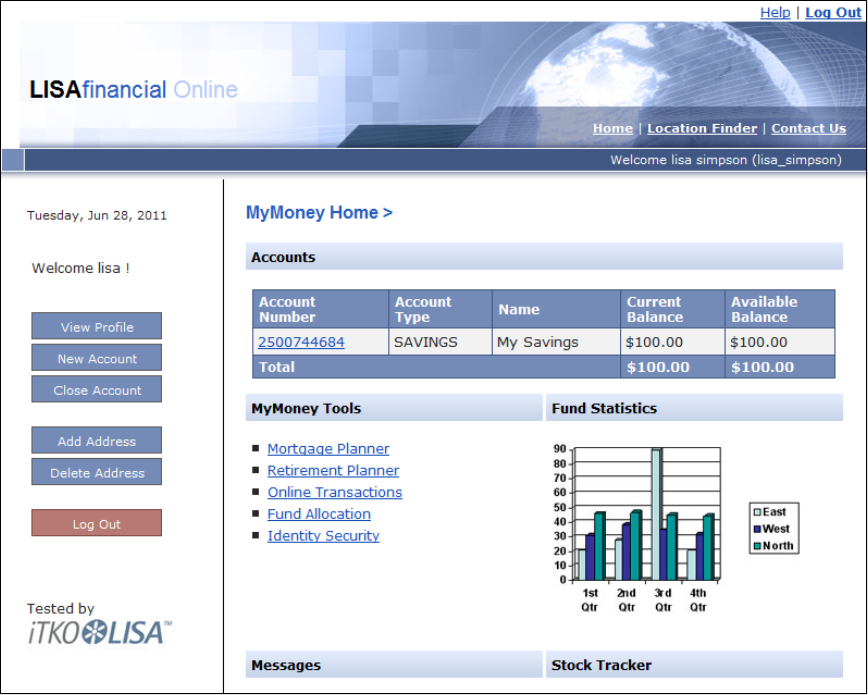Click the Welcome lisa ! sidebar text
Viewport: 868px width, 695px height.
81,268
